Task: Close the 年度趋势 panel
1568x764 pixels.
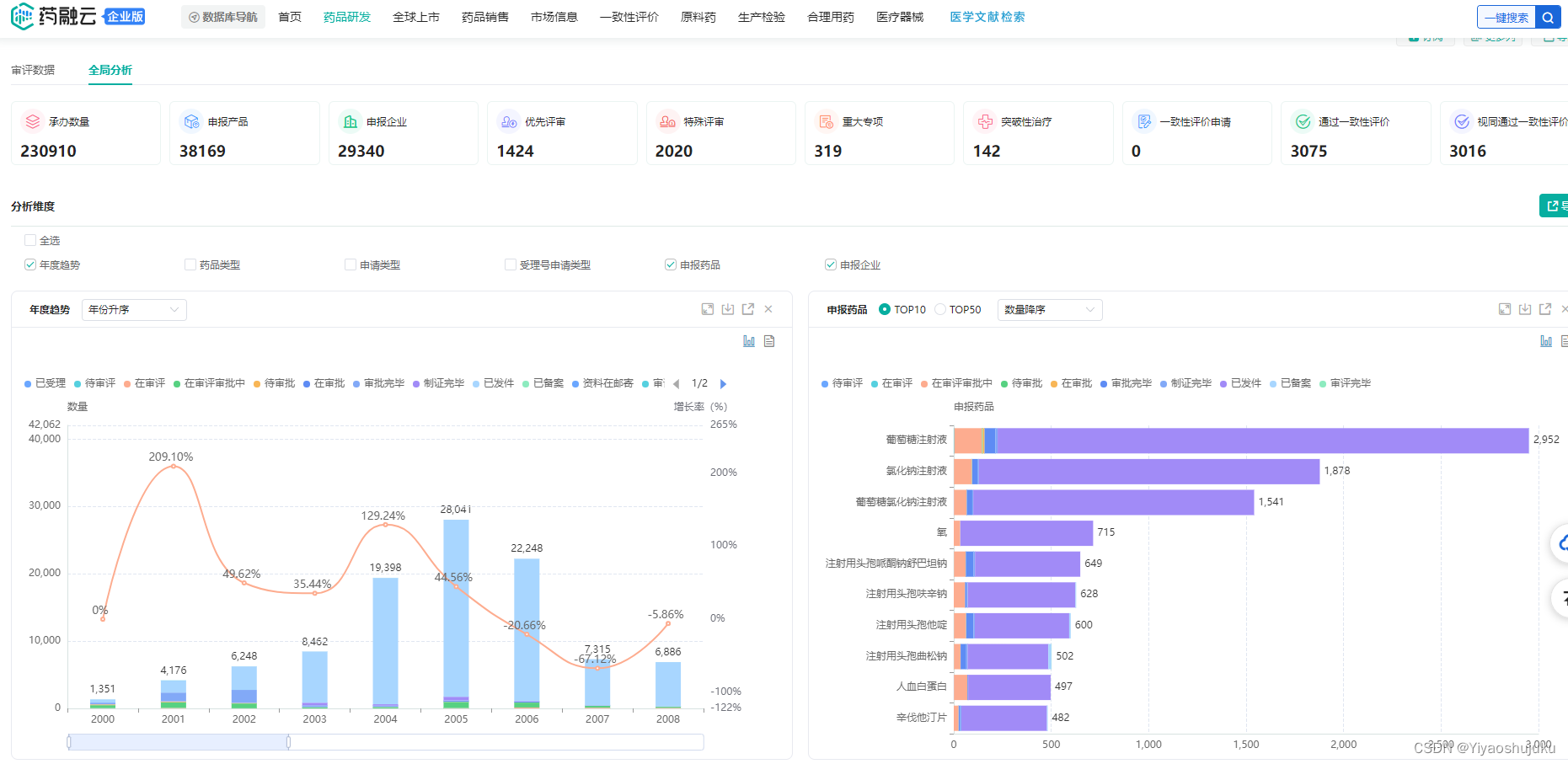Action: pyautogui.click(x=768, y=309)
